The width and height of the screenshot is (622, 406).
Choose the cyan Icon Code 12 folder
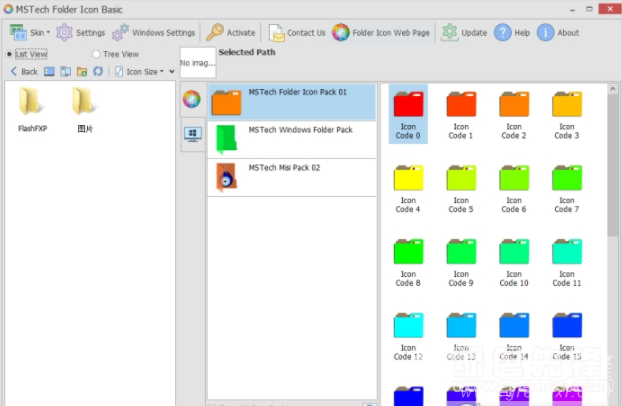(408, 337)
